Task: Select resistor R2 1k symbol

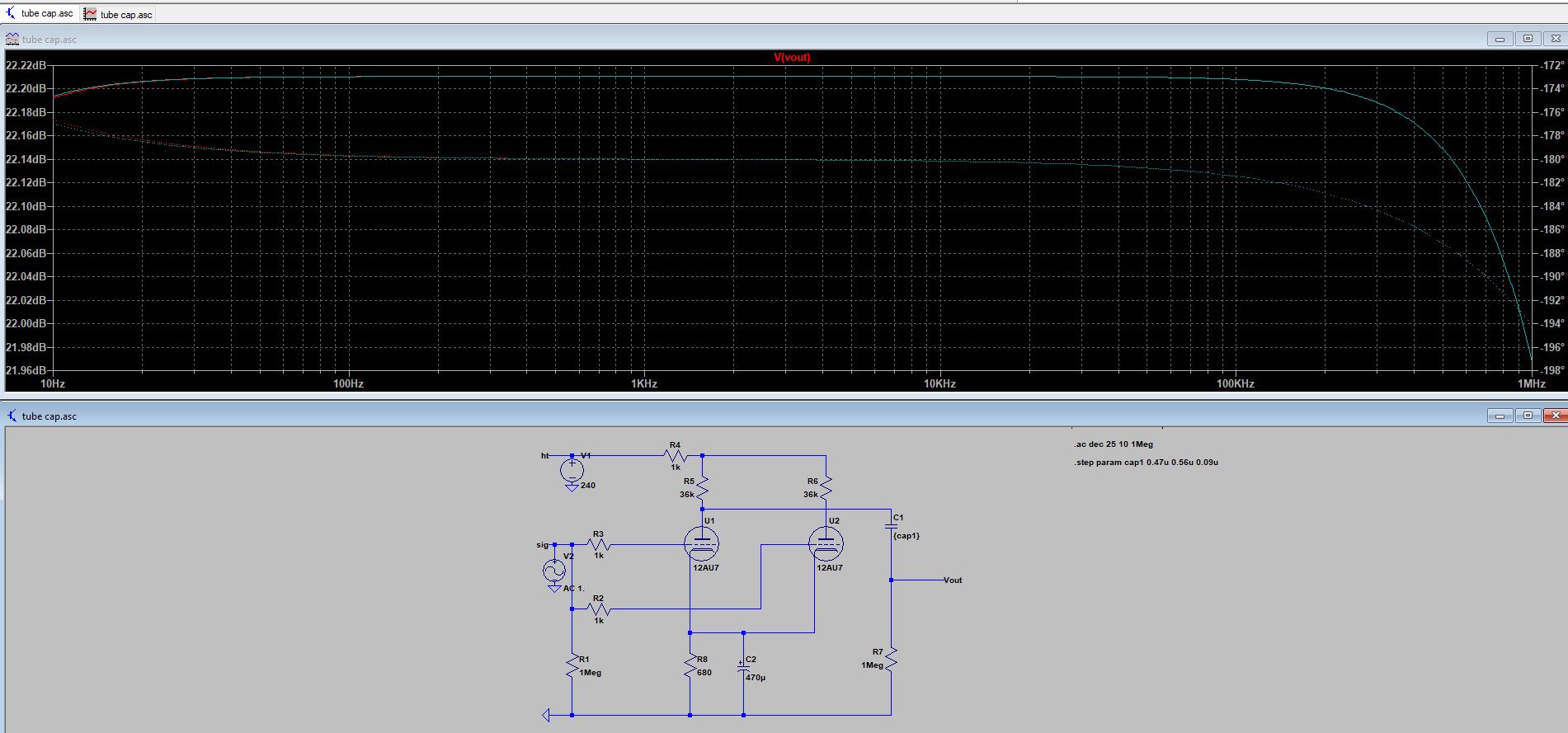Action: click(599, 609)
